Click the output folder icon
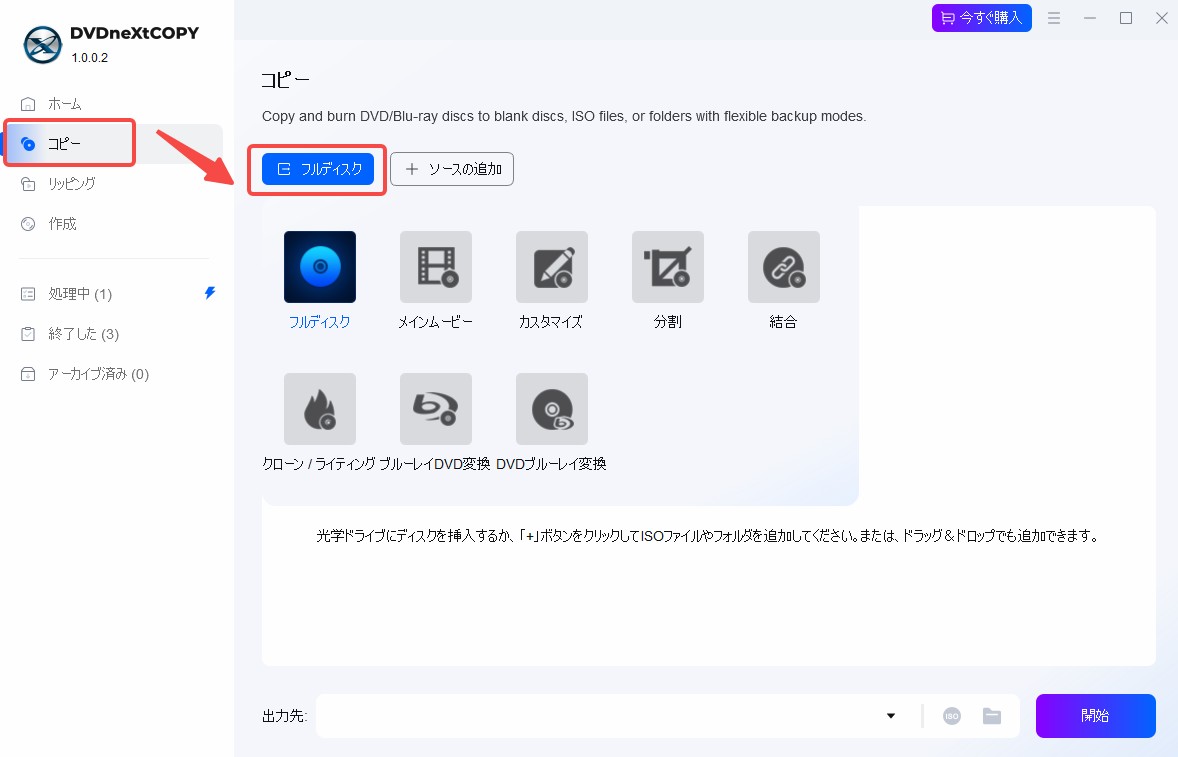 pyautogui.click(x=992, y=716)
